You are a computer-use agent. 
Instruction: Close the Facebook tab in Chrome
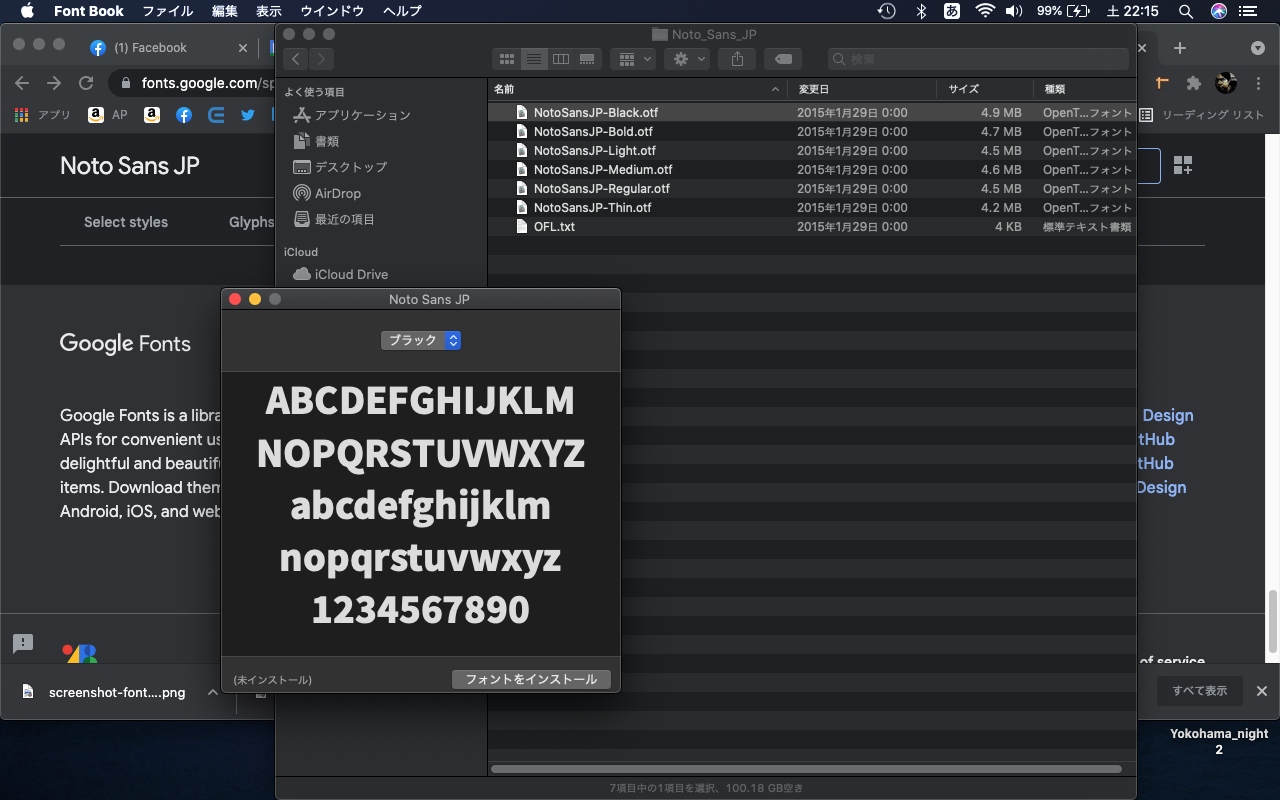click(243, 47)
